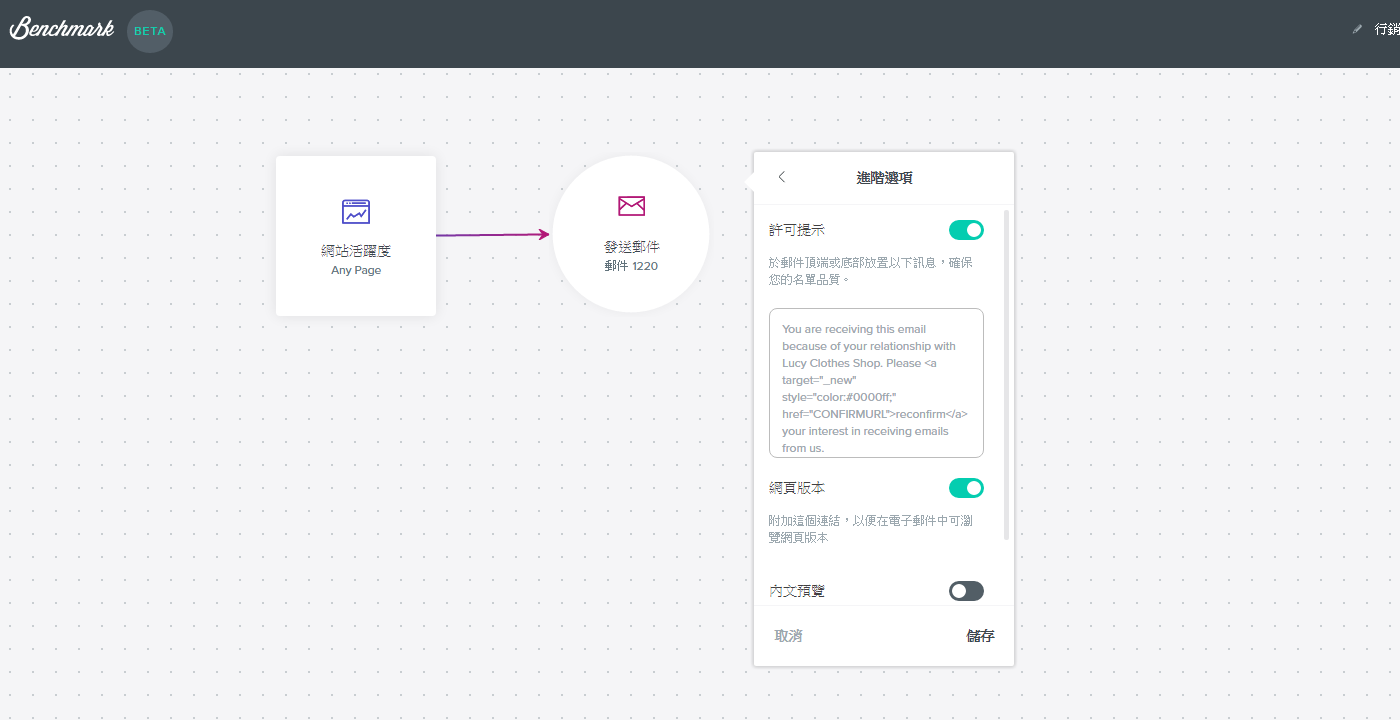Select the 'Any Page' label on the trigger node
Image resolution: width=1400 pixels, height=720 pixels.
click(x=356, y=270)
